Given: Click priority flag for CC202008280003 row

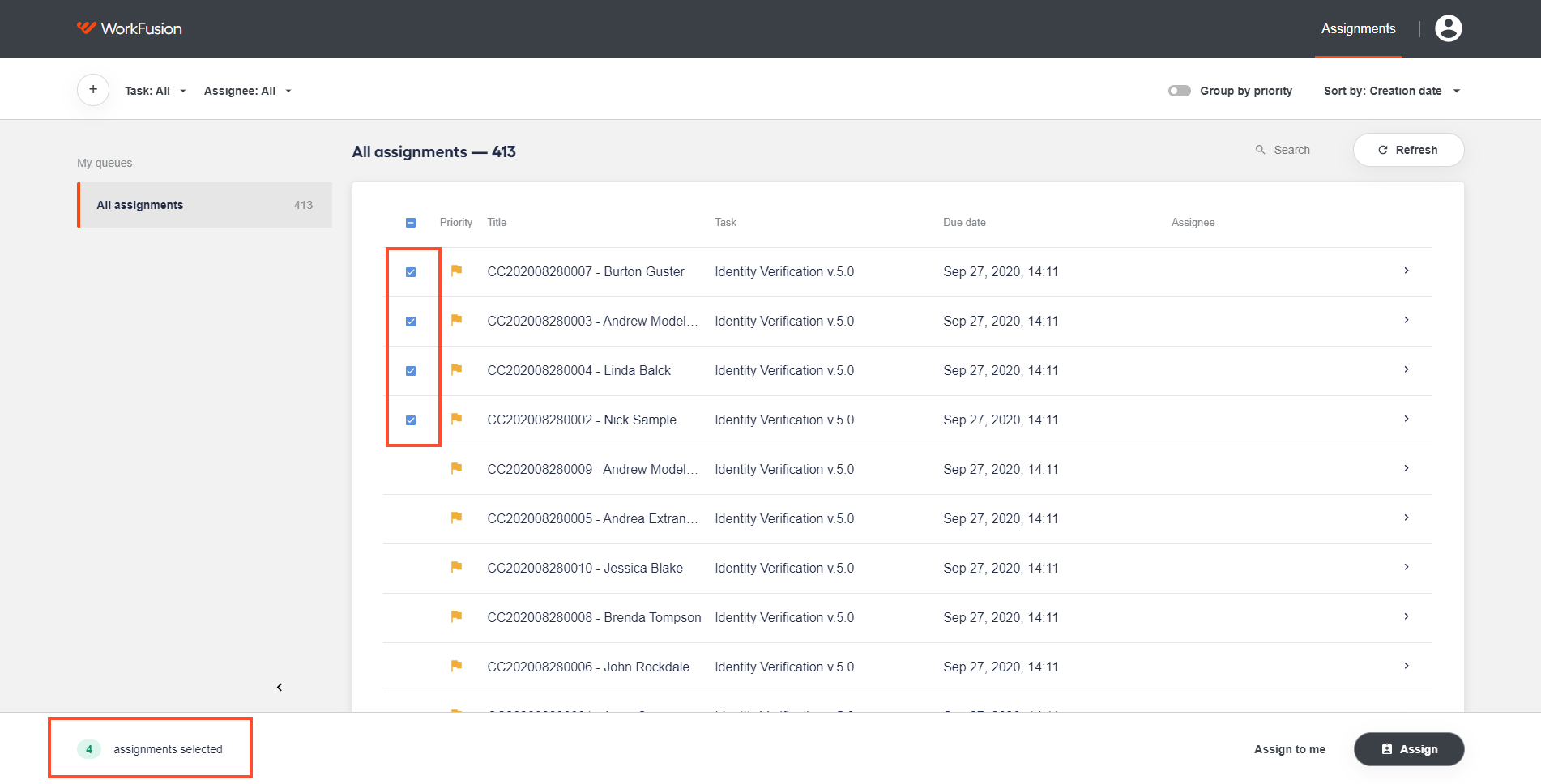Looking at the screenshot, I should (457, 320).
